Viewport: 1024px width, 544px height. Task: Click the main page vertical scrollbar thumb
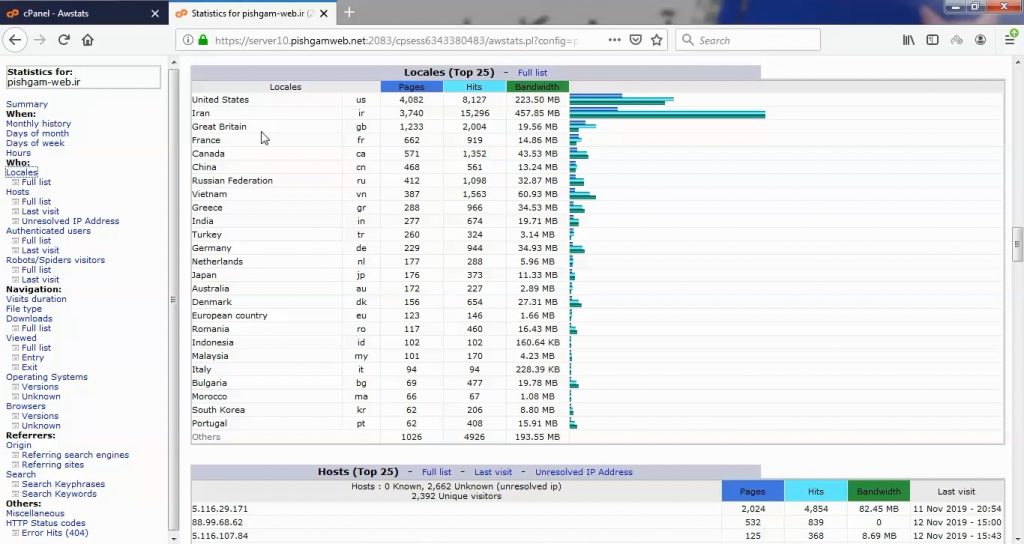[x=1017, y=244]
